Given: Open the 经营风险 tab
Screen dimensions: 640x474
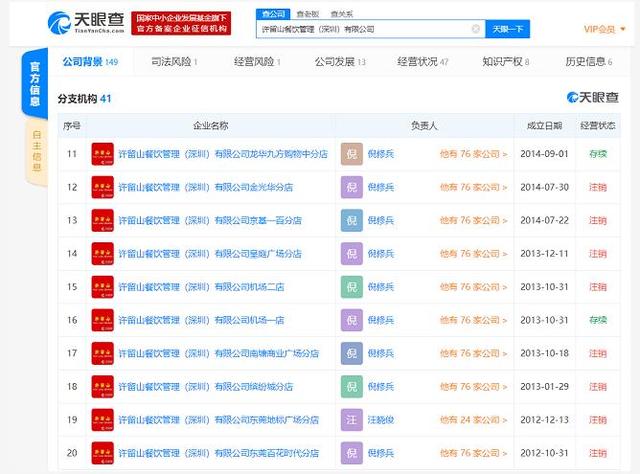Looking at the screenshot, I should [257, 62].
